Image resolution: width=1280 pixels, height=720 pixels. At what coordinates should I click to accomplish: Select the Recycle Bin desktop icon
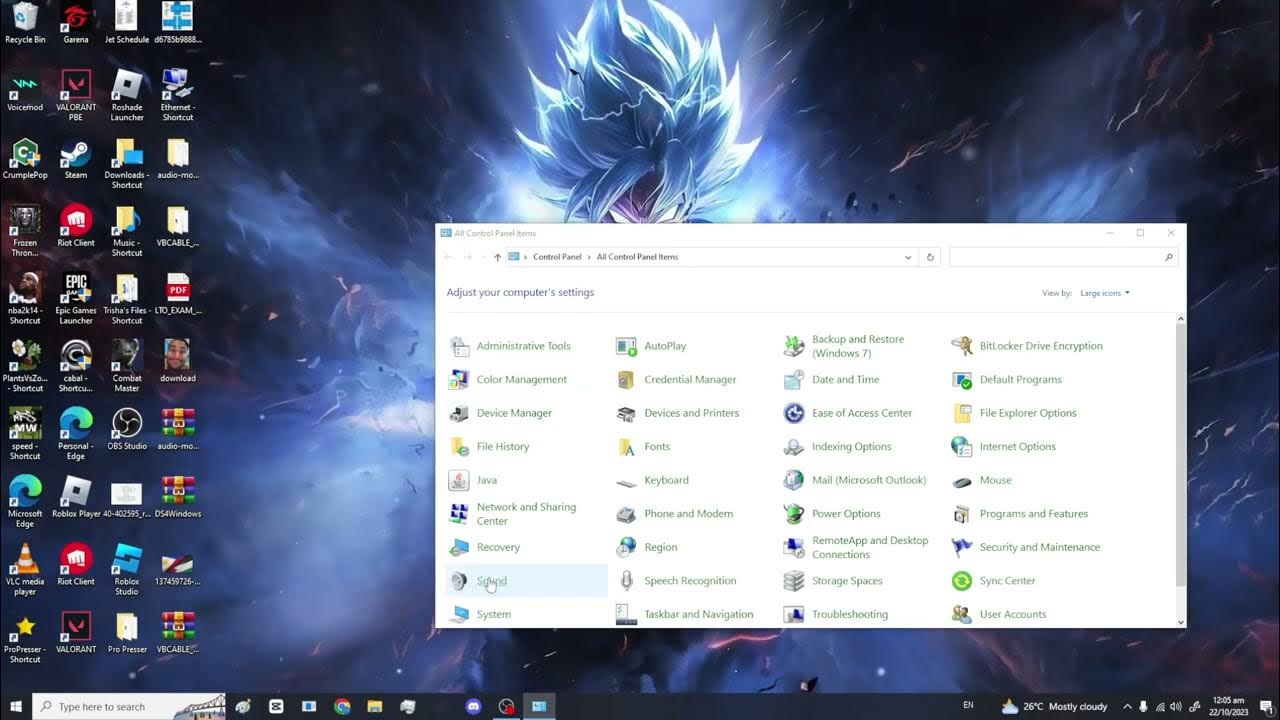coord(25,23)
